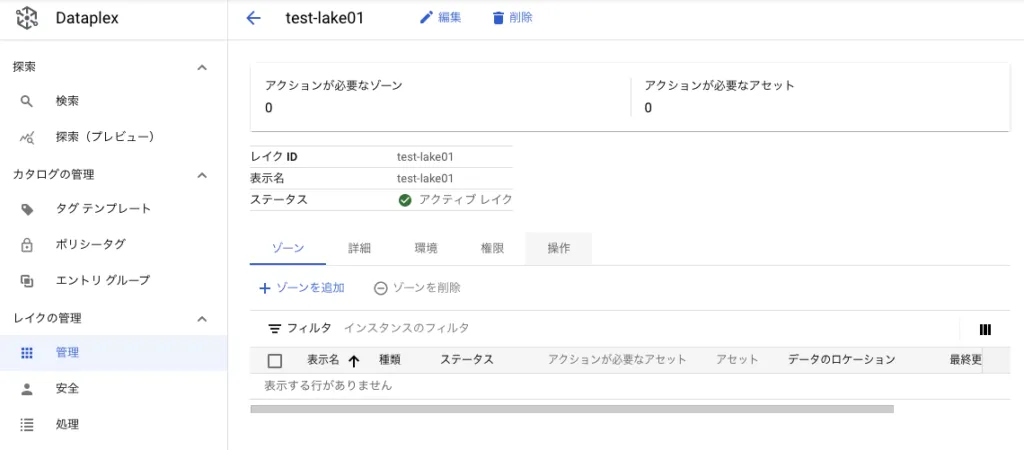Image resolution: width=1024 pixels, height=450 pixels.
Task: Click the pencil edit icon
Action: coord(426,18)
